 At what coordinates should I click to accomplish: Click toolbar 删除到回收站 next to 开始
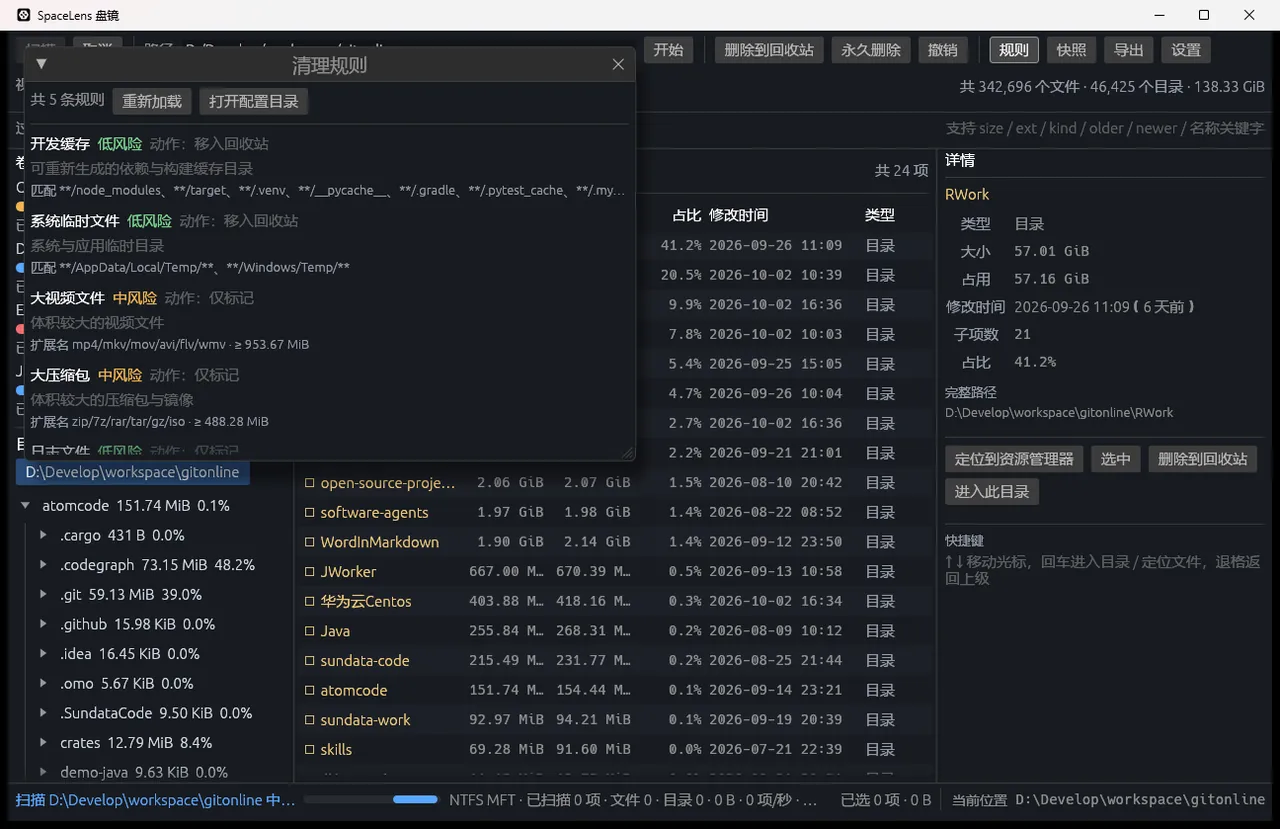coord(769,50)
